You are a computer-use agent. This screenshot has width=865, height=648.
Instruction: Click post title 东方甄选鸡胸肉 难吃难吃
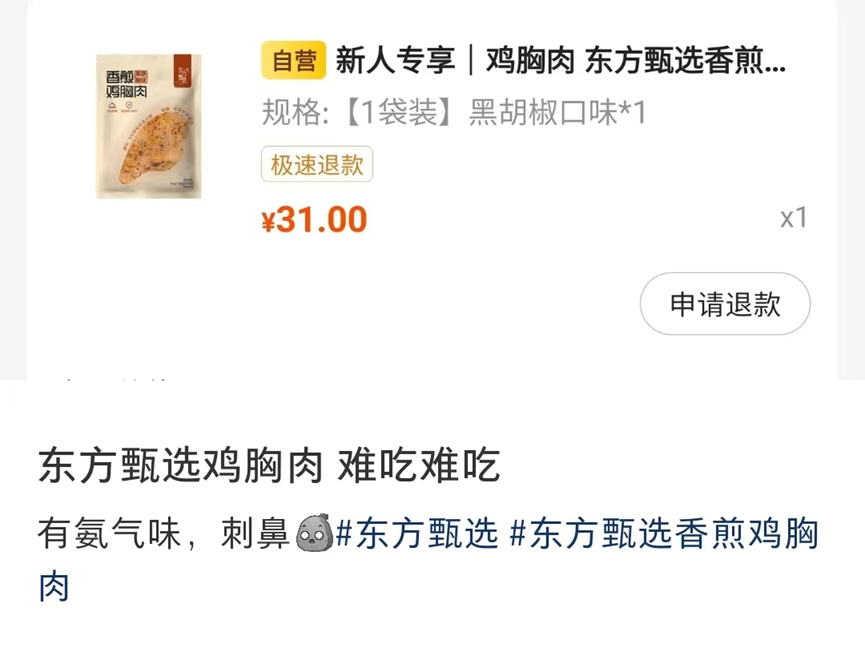269,466
